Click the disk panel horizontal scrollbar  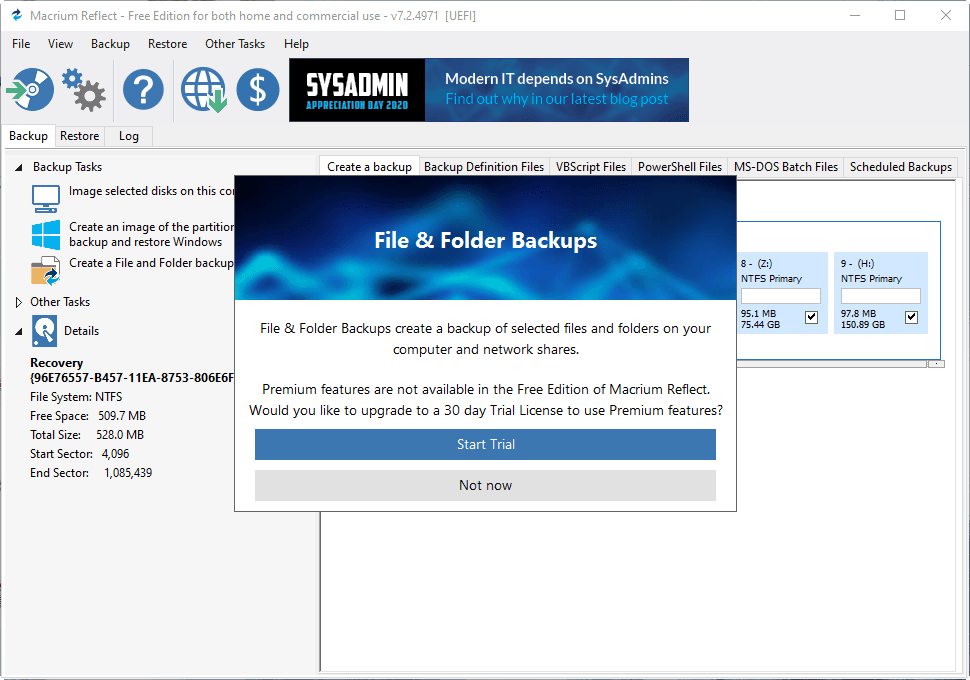click(x=832, y=364)
